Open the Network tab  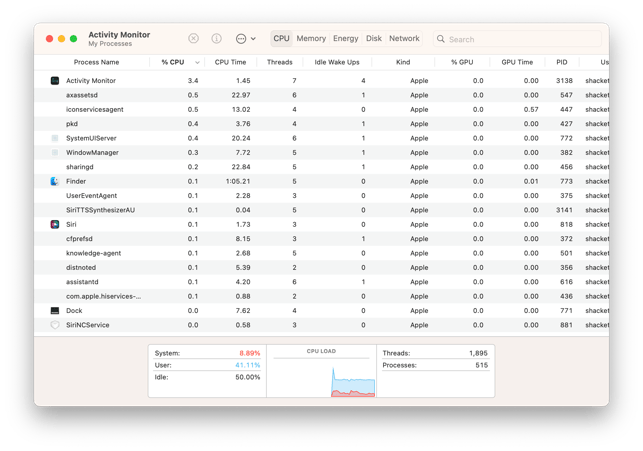tap(404, 39)
